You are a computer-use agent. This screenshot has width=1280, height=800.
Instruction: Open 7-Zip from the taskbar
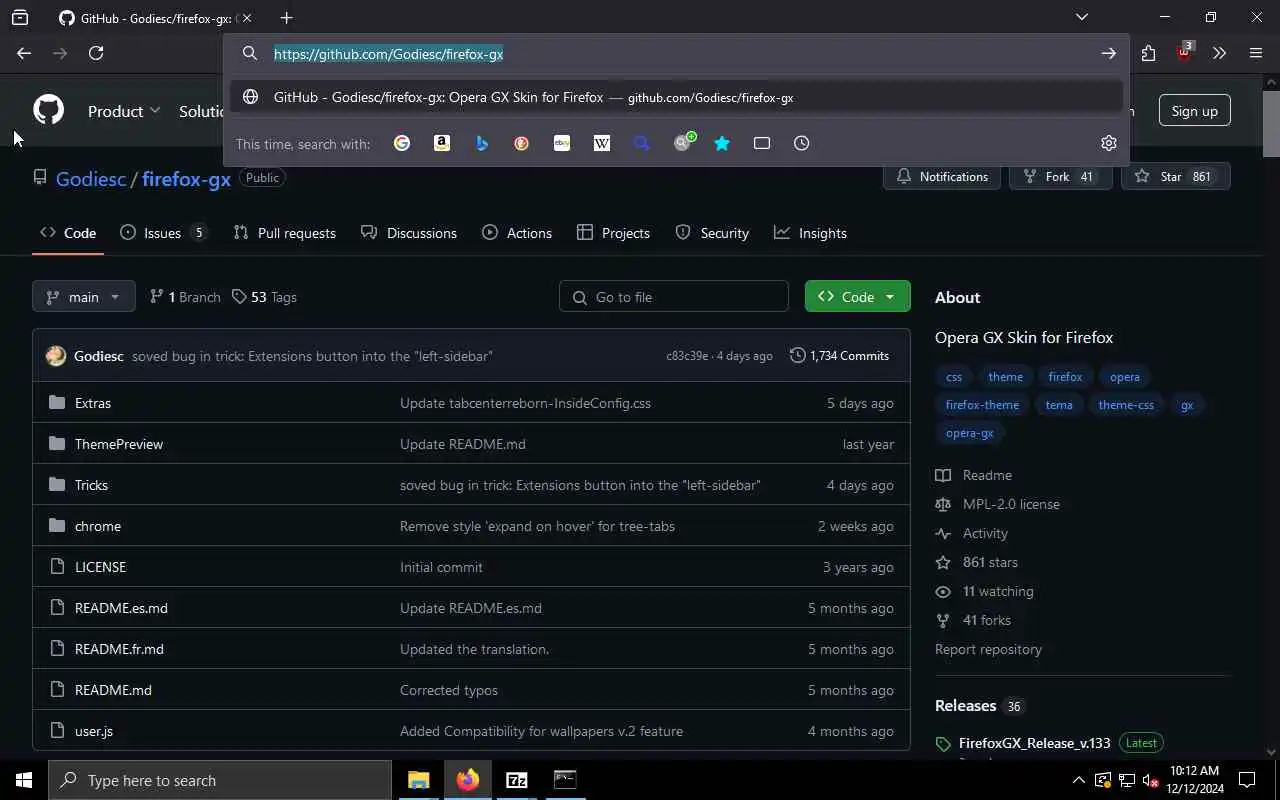pyautogui.click(x=516, y=780)
